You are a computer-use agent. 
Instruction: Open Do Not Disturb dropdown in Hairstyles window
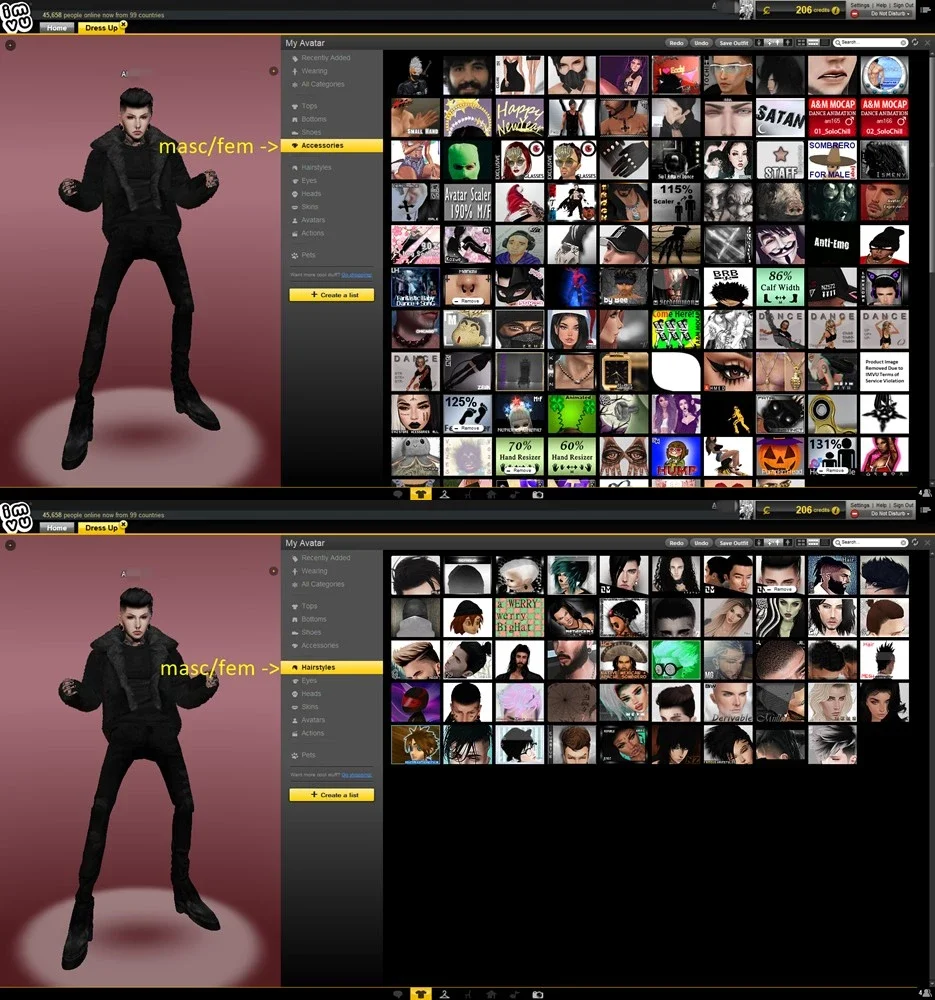click(x=889, y=513)
